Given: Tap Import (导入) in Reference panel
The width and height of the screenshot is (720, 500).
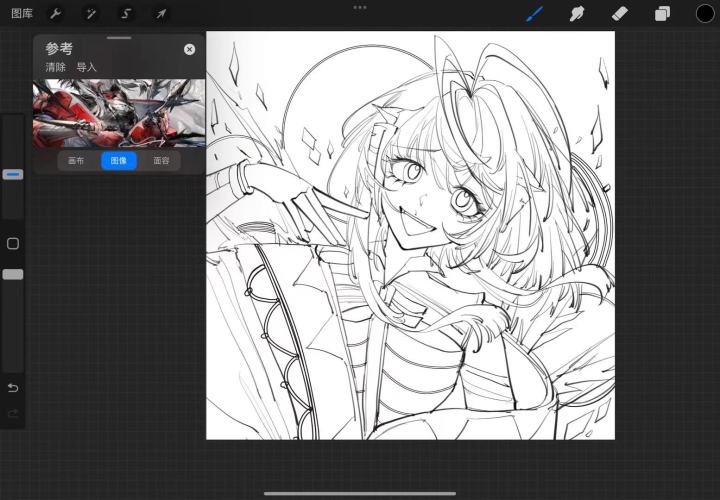Looking at the screenshot, I should pos(86,67).
